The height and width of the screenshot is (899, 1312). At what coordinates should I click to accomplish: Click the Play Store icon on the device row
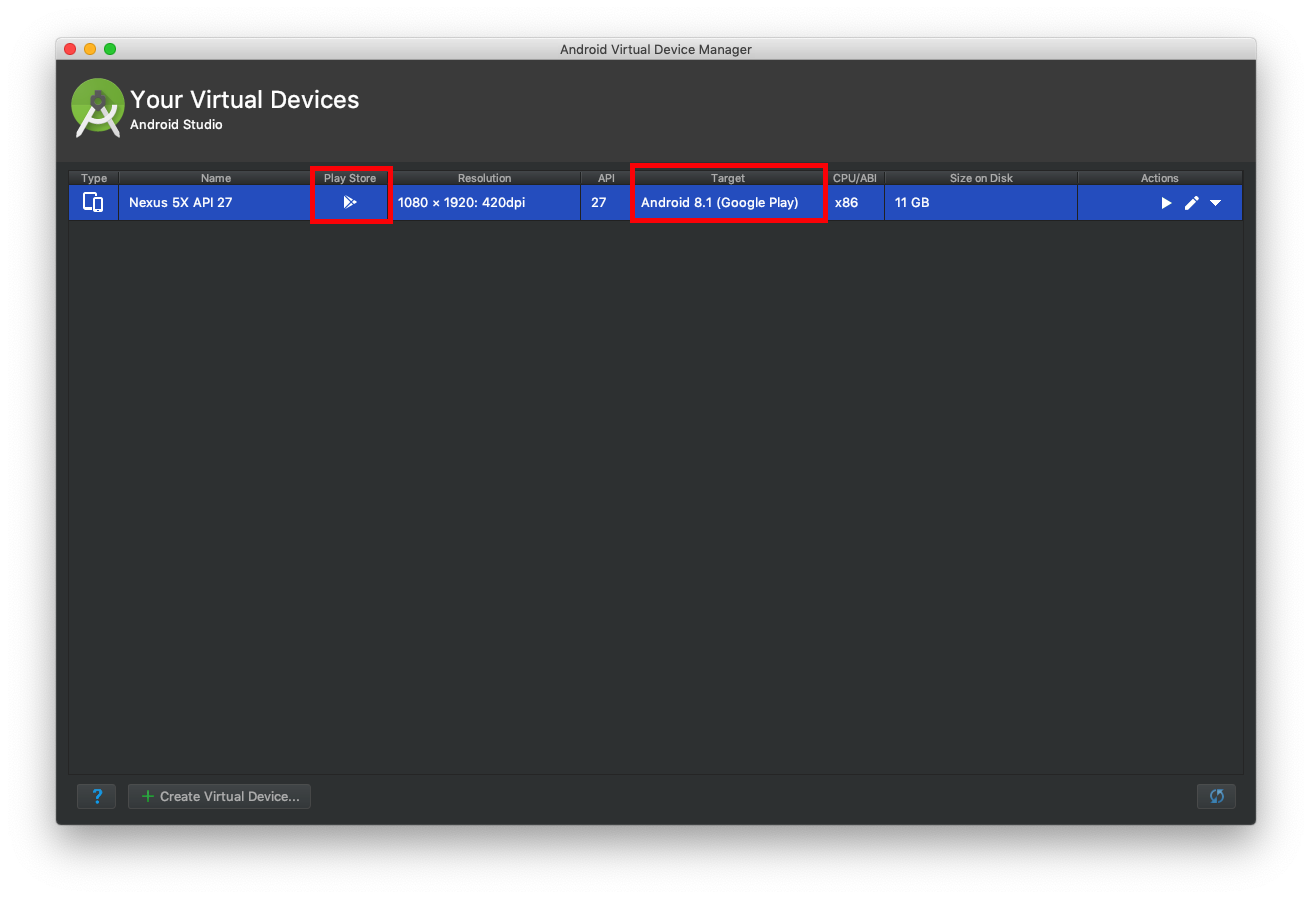351,202
